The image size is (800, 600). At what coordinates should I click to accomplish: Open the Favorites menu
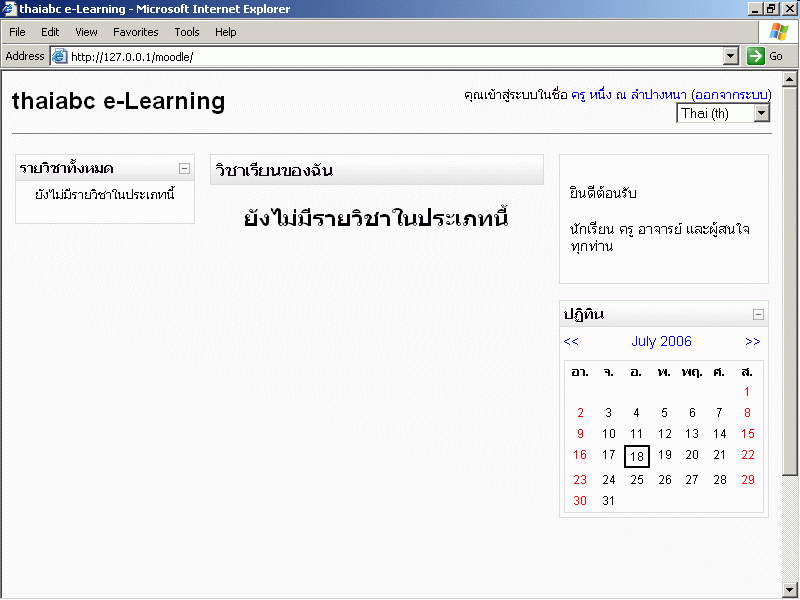pyautogui.click(x=135, y=32)
